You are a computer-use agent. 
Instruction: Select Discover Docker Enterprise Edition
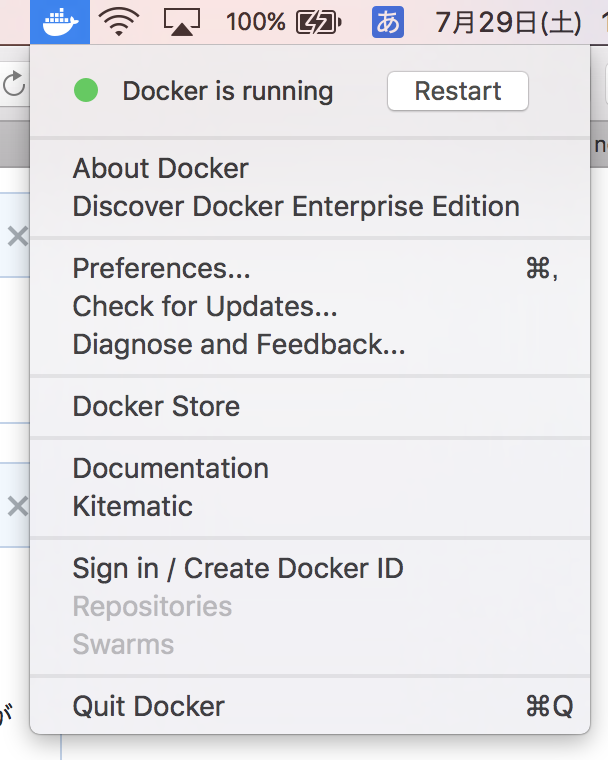tap(296, 206)
